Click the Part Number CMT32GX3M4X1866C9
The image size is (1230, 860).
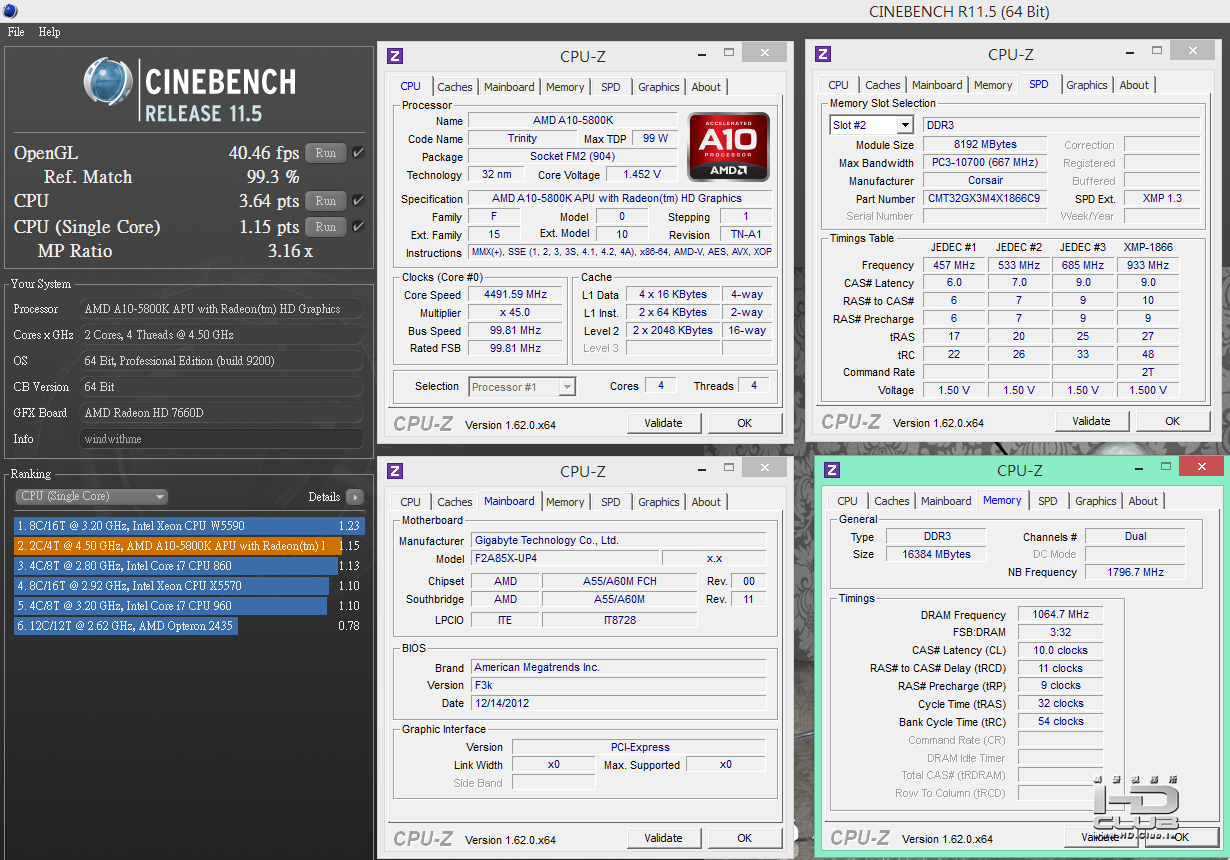click(x=984, y=199)
